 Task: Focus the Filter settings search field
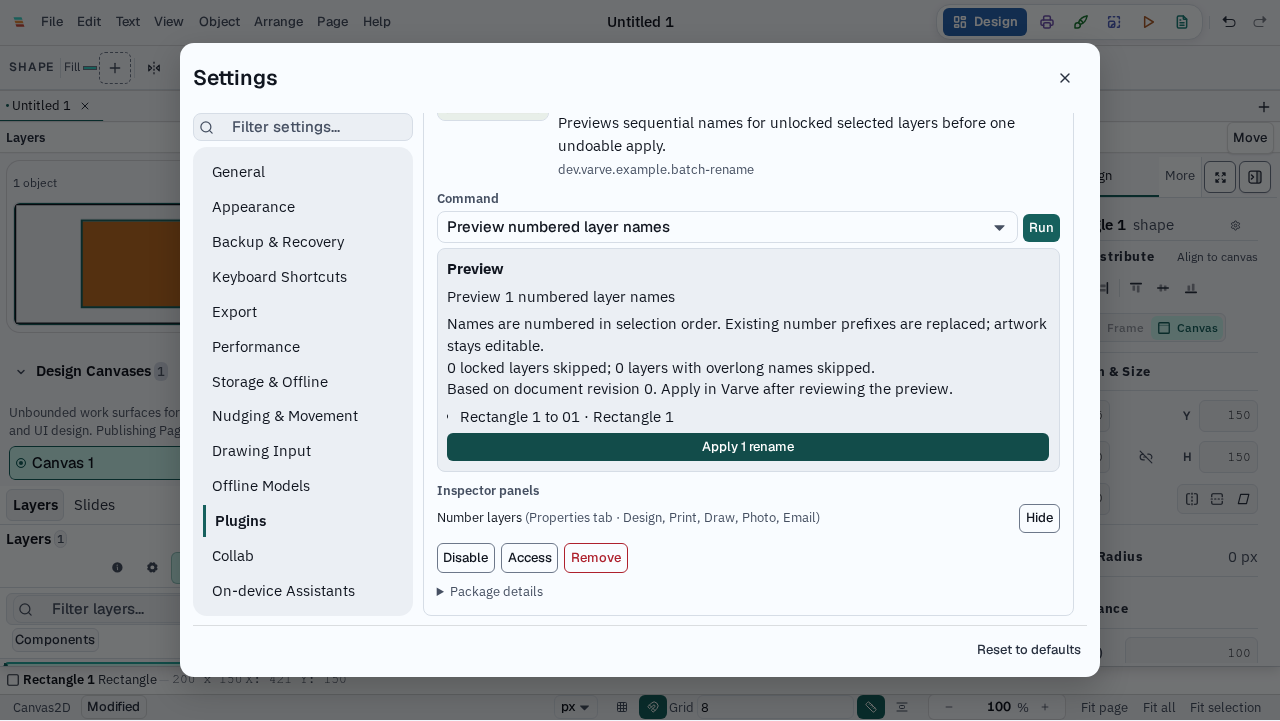[x=303, y=127]
